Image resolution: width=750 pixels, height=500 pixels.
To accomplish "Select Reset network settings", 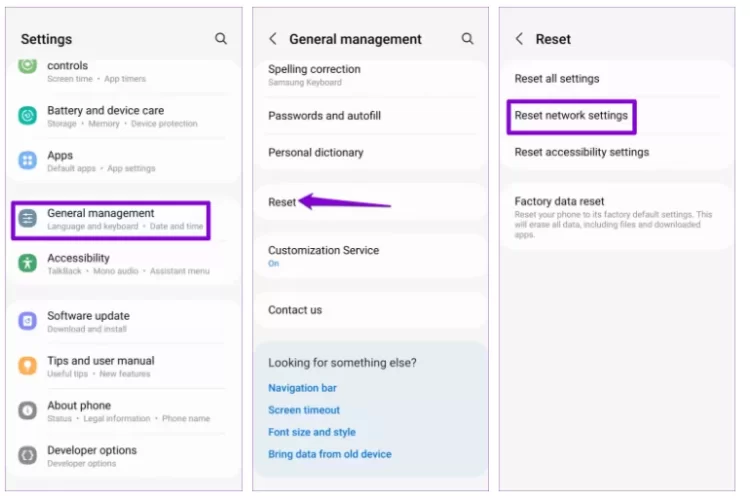I will 571,116.
